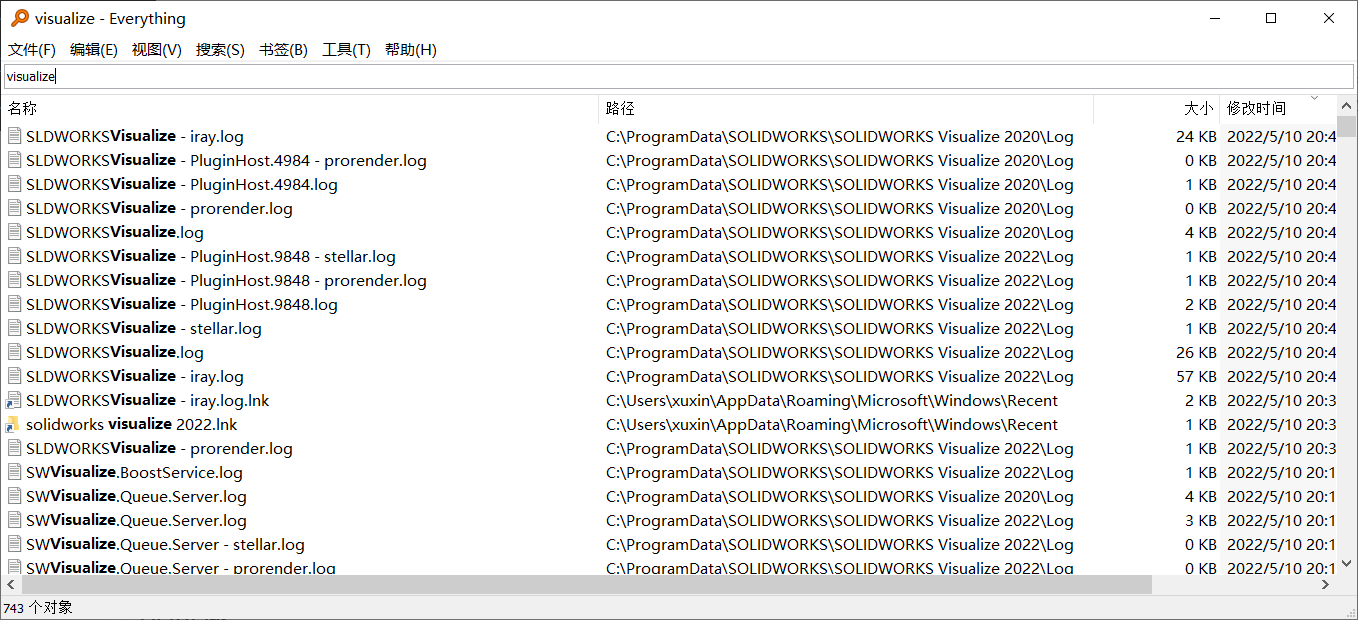Click the sort direction arrow above 修改时间

point(1314,98)
